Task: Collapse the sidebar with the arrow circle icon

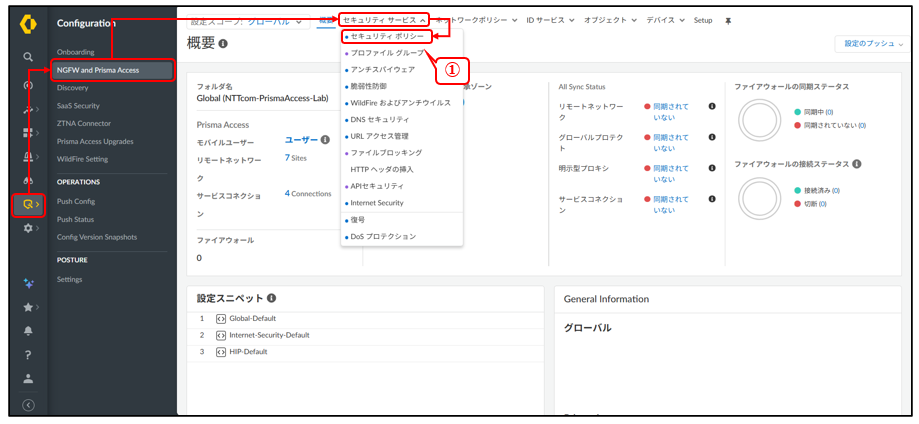Action: pos(28,405)
